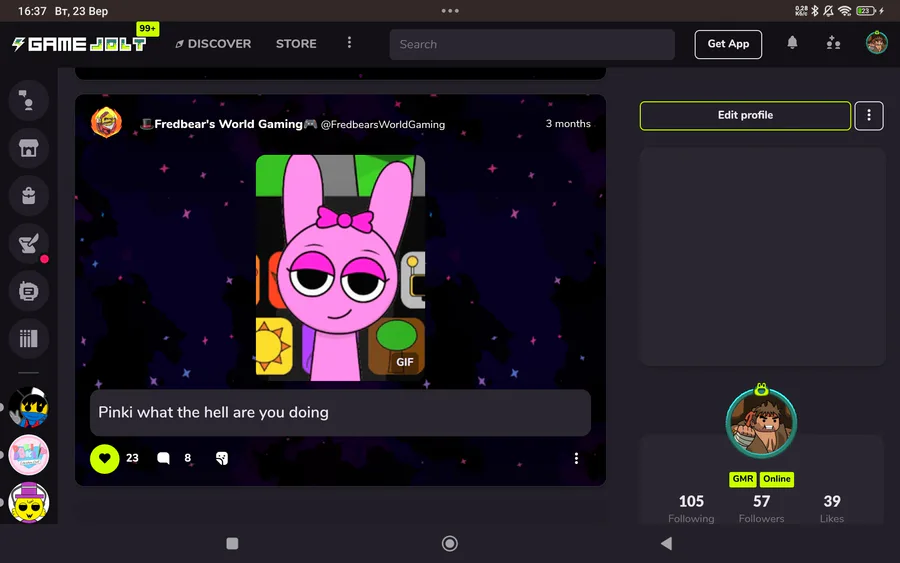900x563 pixels.
Task: Open the large profile avatar
Action: (x=761, y=422)
